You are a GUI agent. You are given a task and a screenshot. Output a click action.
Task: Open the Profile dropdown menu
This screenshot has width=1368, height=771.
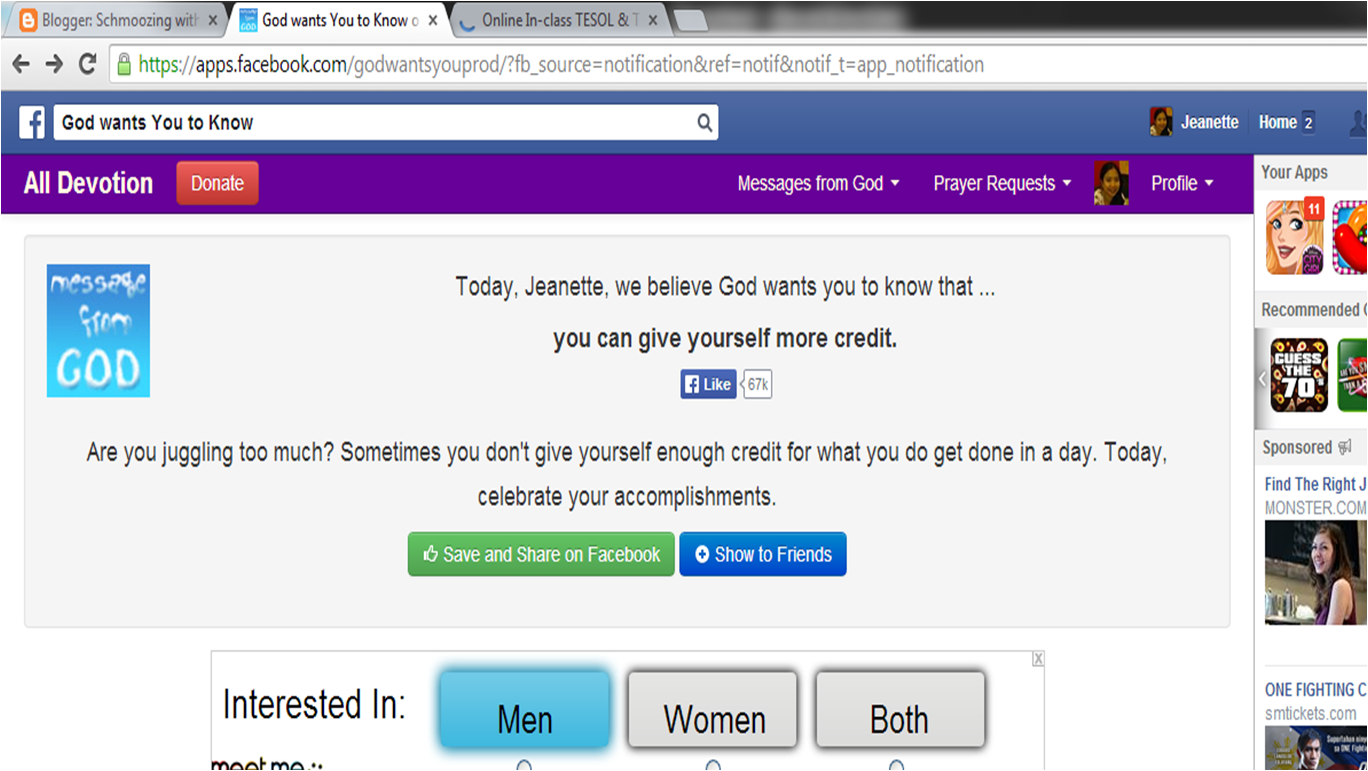[1182, 183]
